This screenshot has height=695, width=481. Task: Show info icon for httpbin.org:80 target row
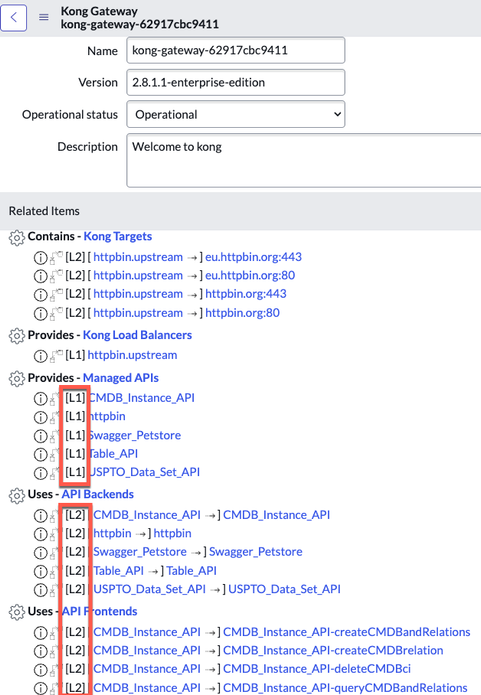[40, 313]
